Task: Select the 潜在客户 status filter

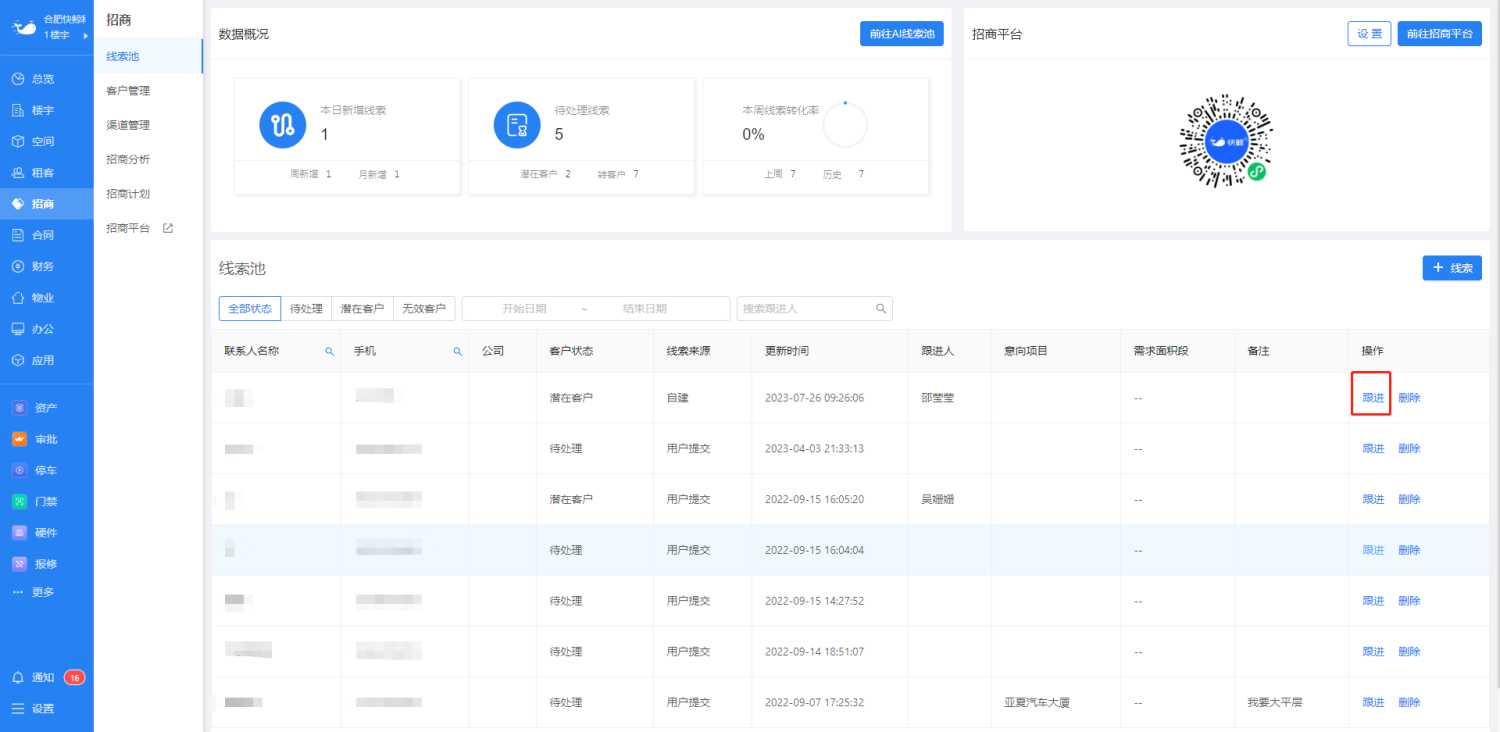Action: click(x=362, y=309)
